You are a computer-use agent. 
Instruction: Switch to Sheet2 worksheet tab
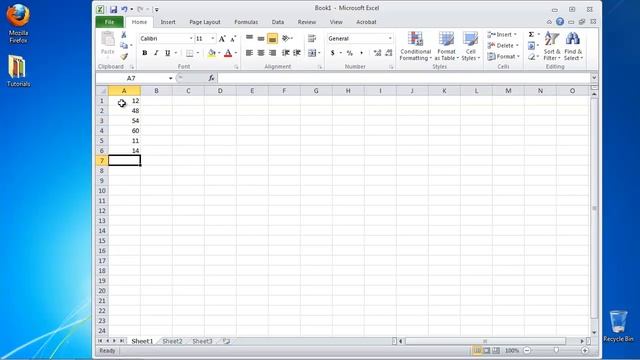(x=172, y=341)
